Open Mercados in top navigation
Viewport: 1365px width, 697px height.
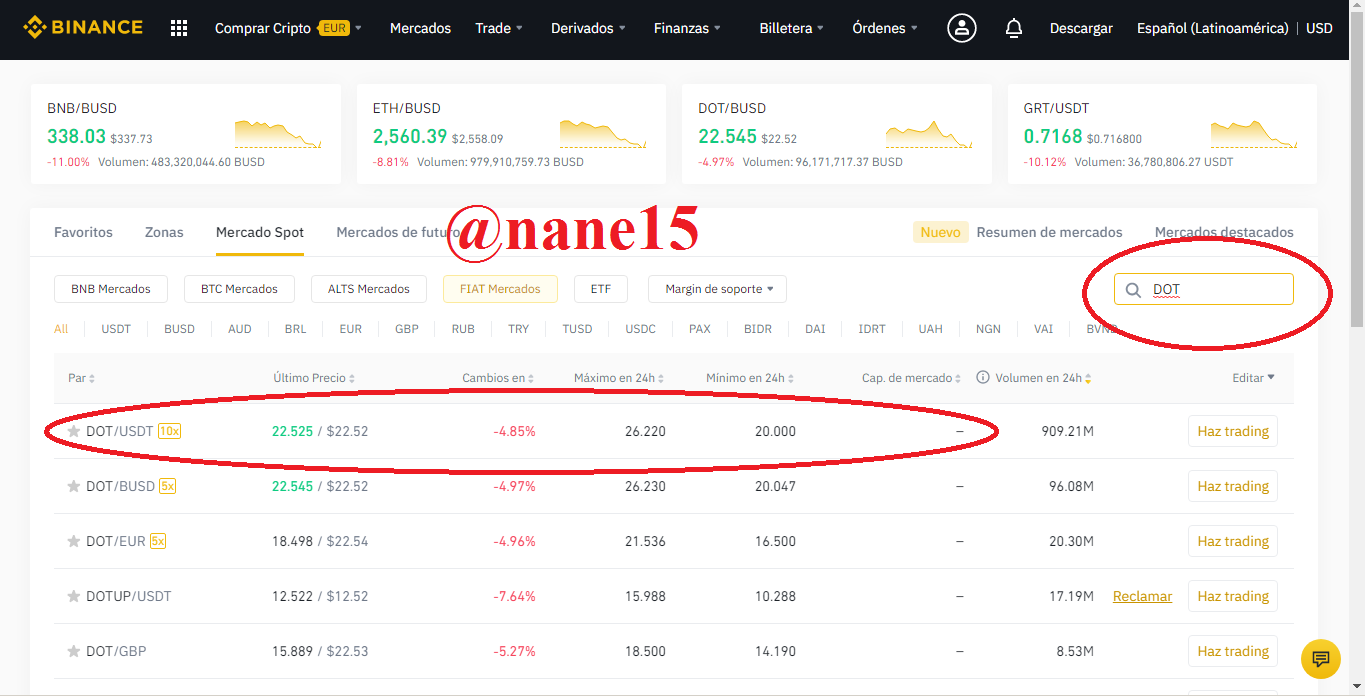[420, 28]
